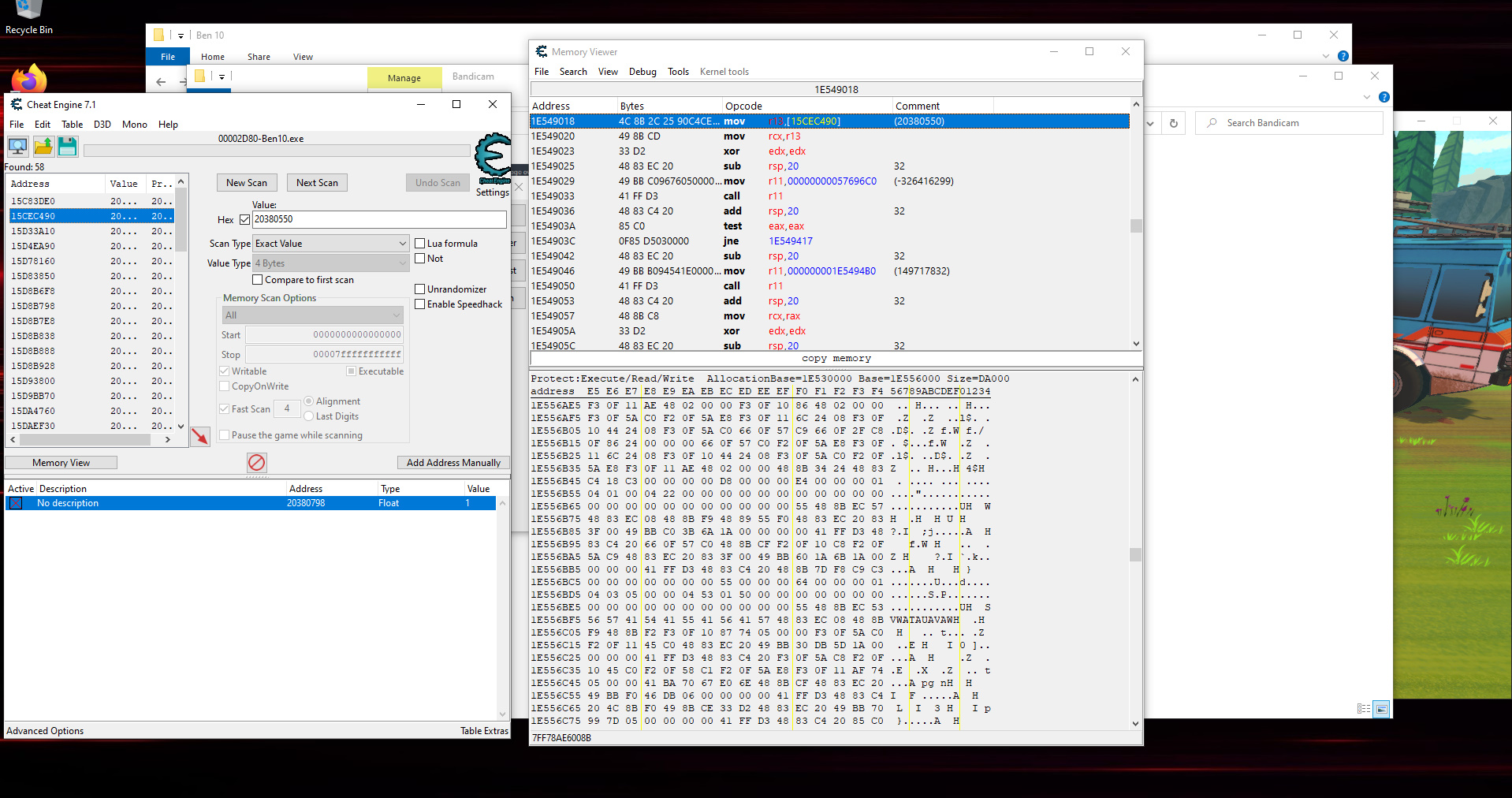Select disassembler row at address 1E549020

coord(829,136)
